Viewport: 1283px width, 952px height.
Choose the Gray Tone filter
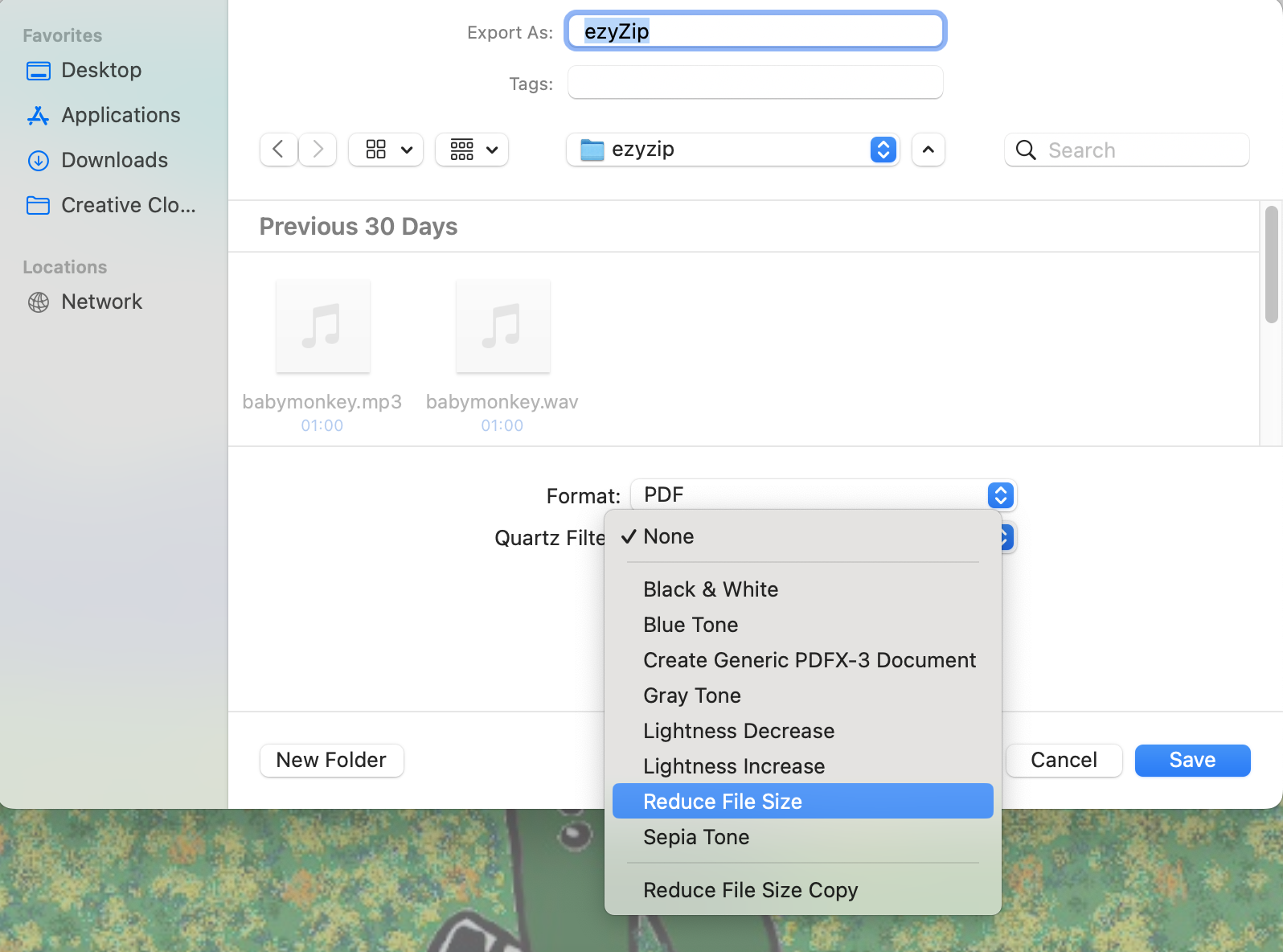[802, 696]
